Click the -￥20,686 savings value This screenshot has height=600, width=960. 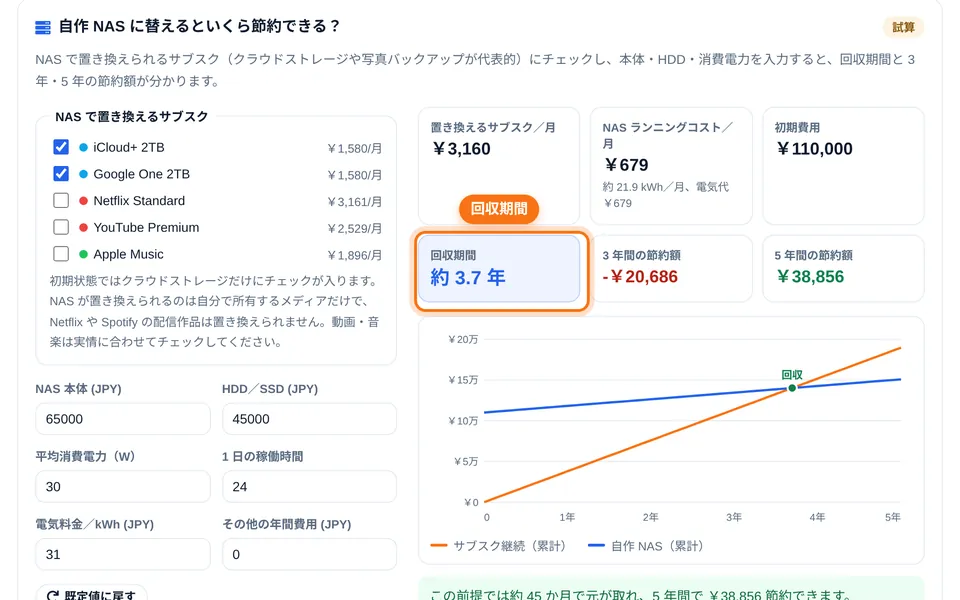coord(640,277)
